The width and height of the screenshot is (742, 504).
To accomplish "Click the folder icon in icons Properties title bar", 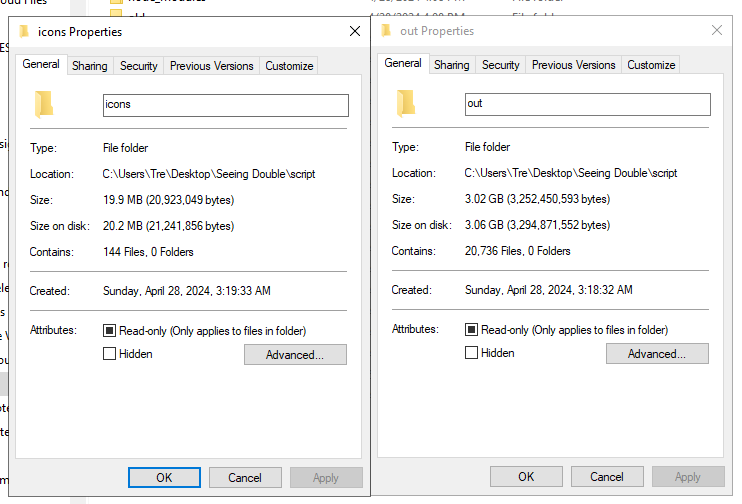I will (x=24, y=32).
